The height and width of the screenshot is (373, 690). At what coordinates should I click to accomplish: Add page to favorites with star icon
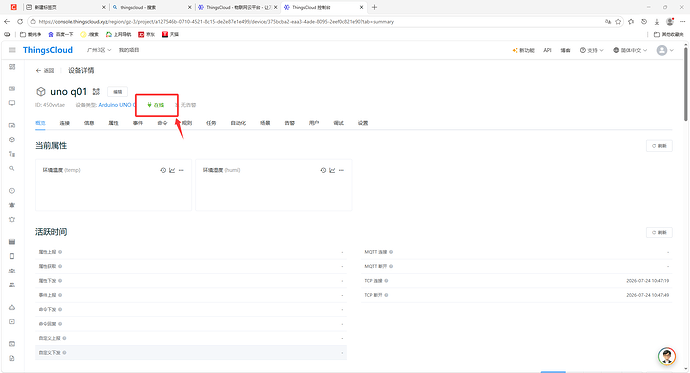pos(618,22)
